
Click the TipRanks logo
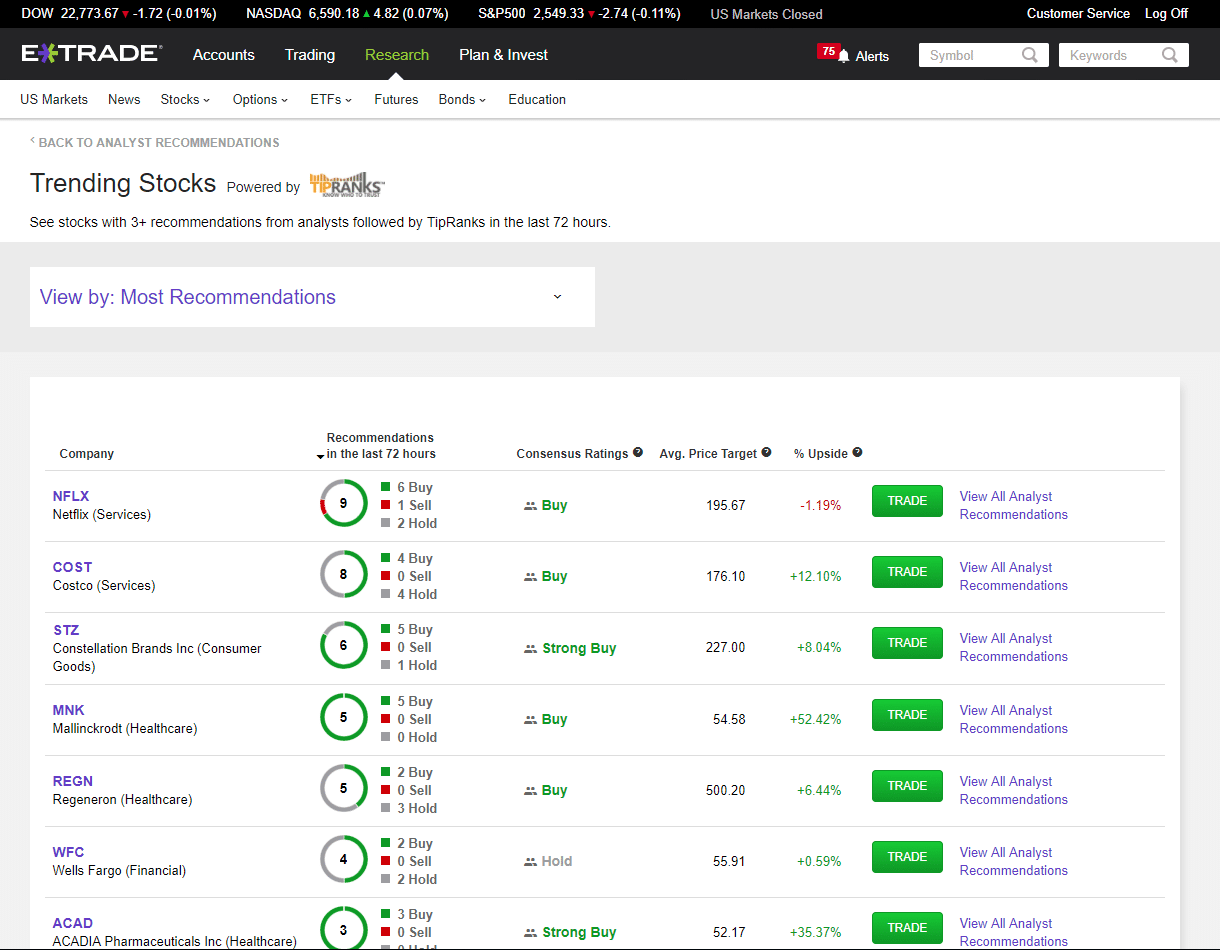click(x=346, y=185)
